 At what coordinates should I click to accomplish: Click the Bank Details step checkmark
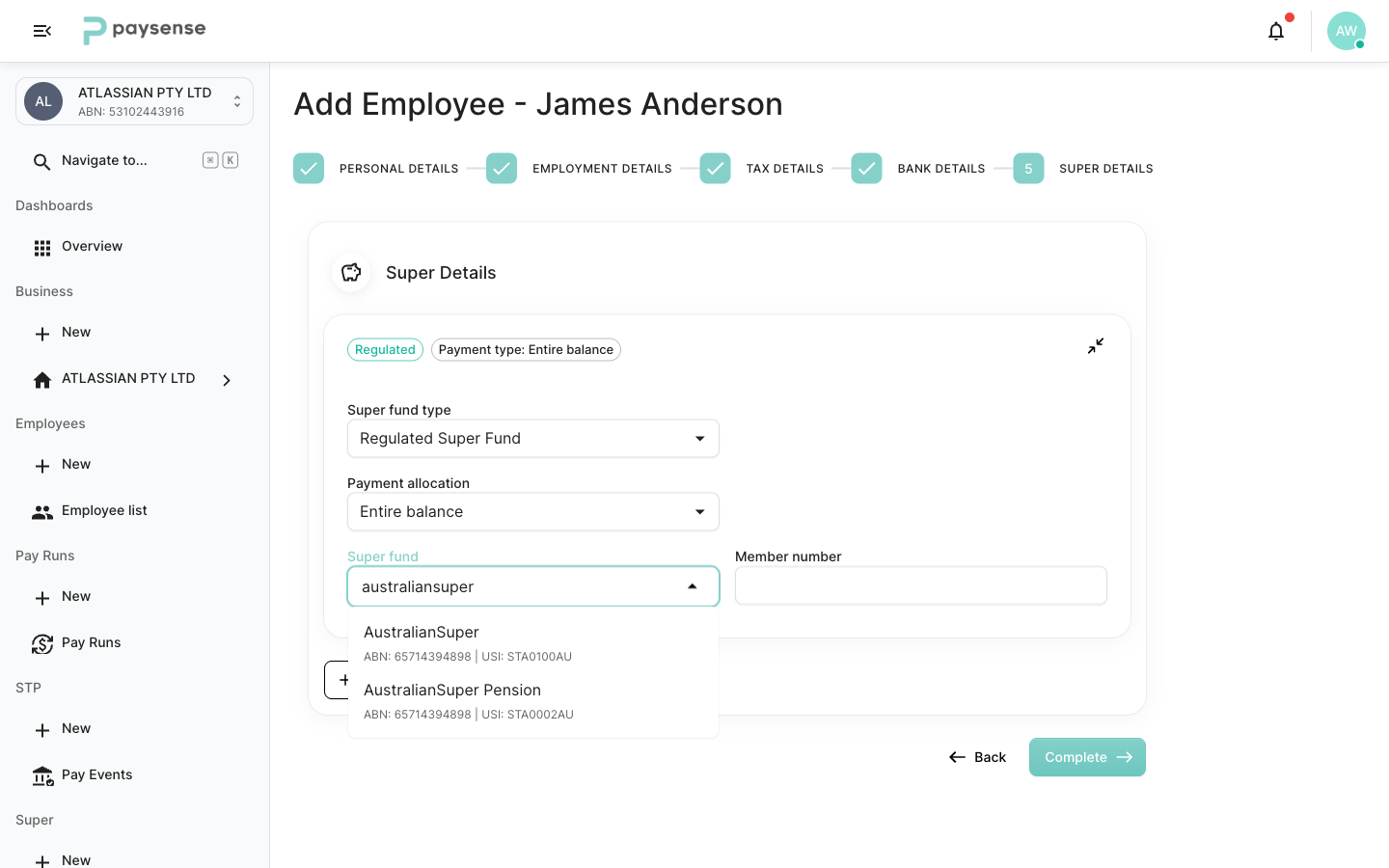866,169
